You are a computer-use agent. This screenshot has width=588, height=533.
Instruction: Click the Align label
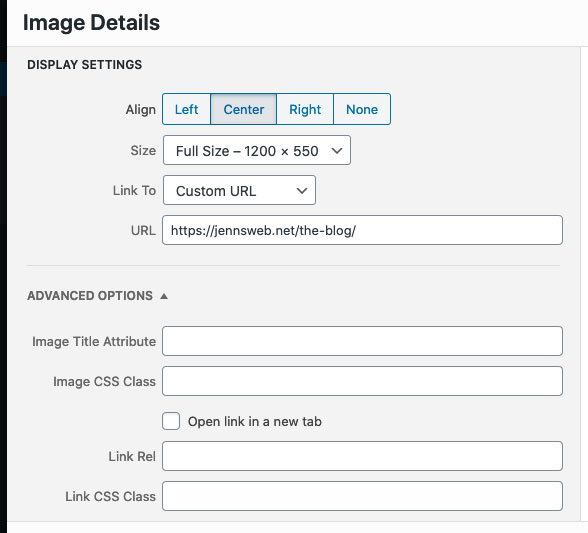click(x=141, y=110)
